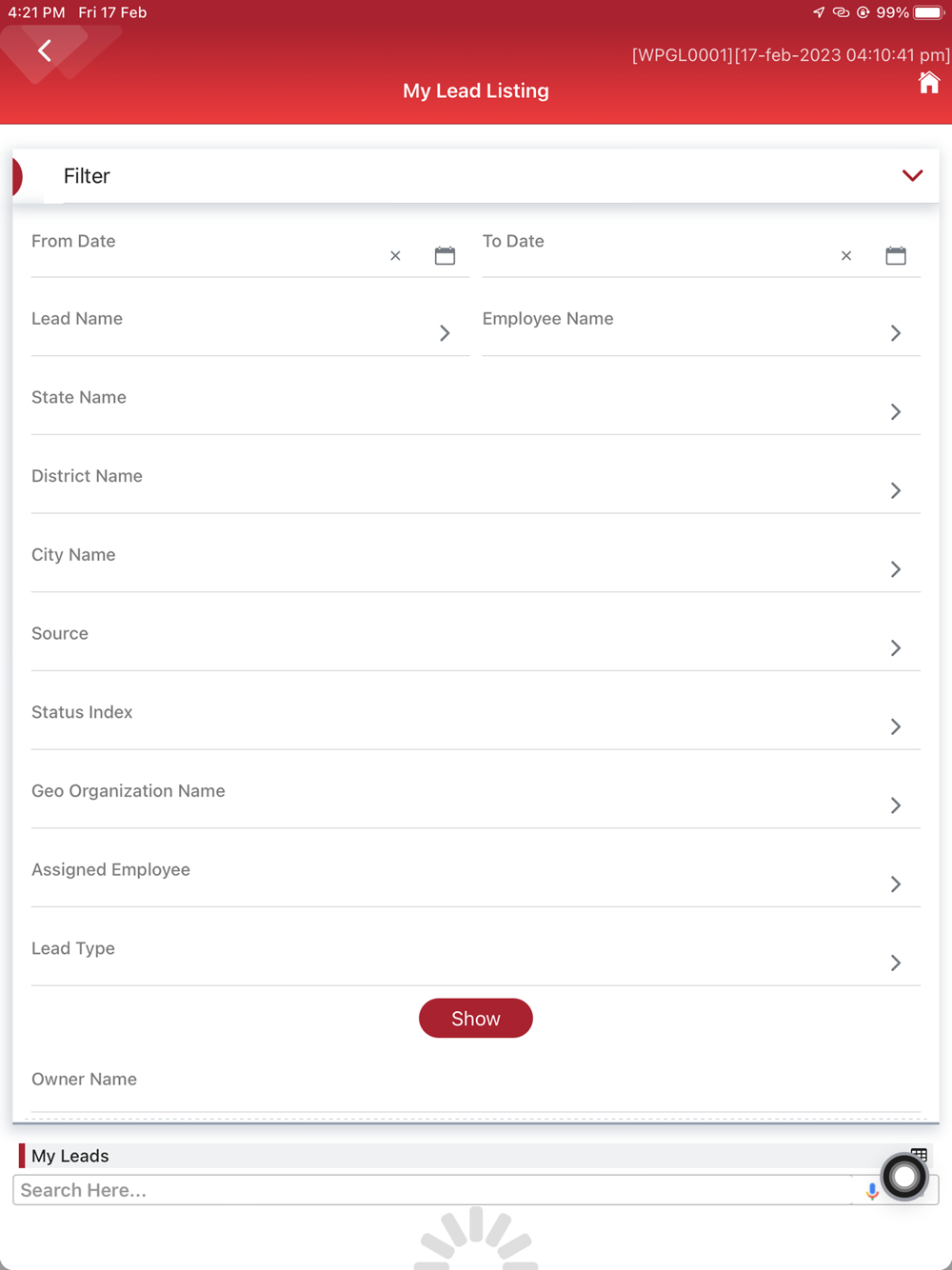Select the City Name field
952x1270 pixels.
(x=476, y=565)
